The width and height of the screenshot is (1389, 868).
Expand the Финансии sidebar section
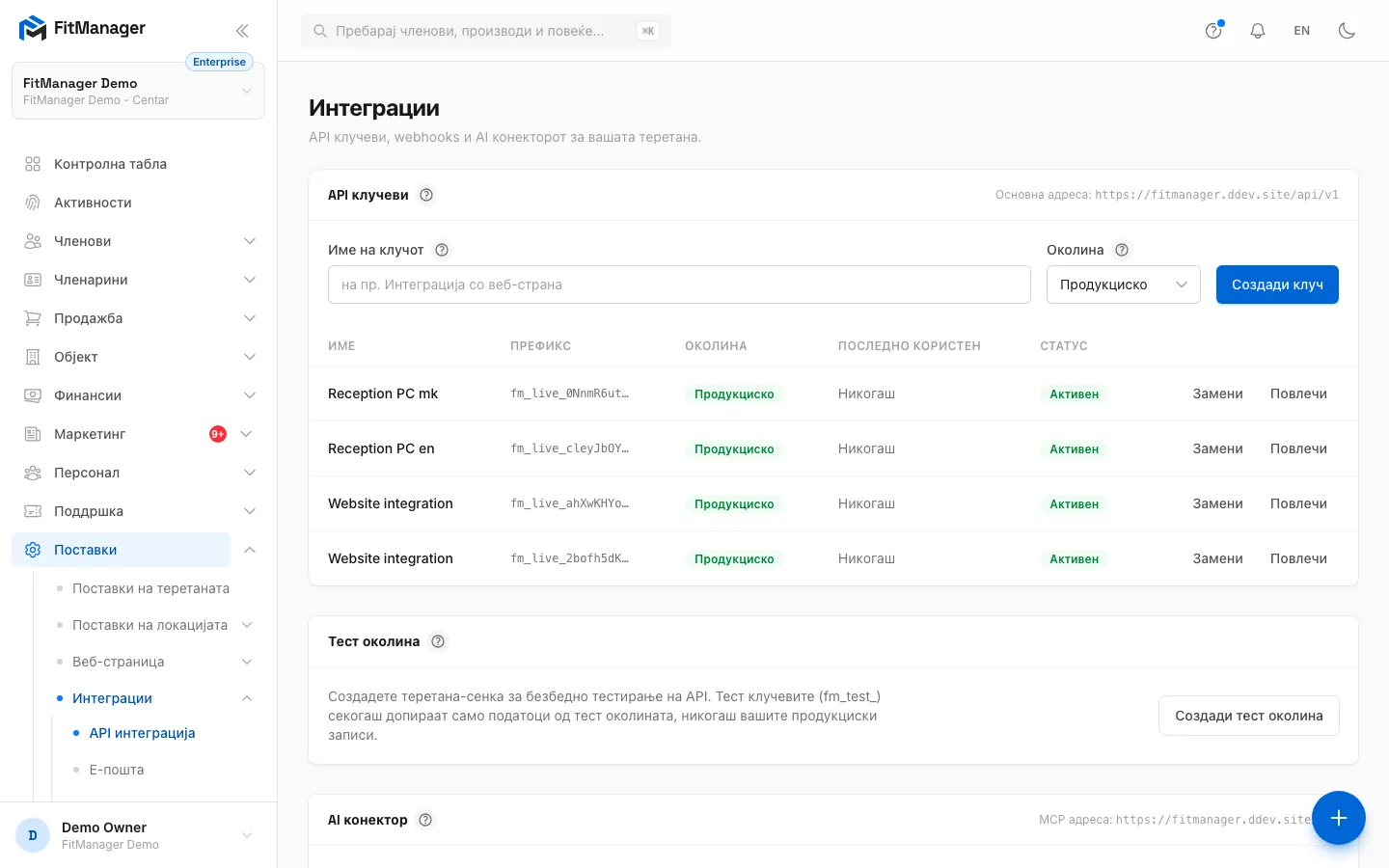[140, 395]
